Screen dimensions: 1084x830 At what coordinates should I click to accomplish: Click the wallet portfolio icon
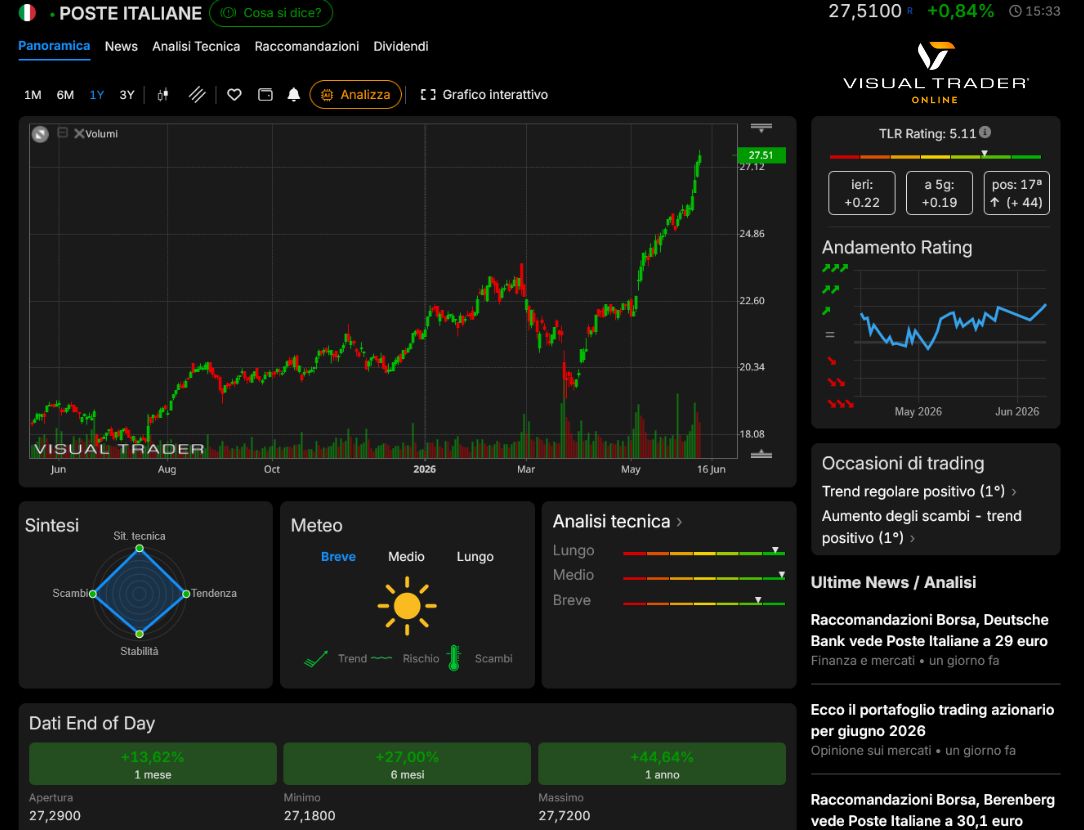pos(265,95)
